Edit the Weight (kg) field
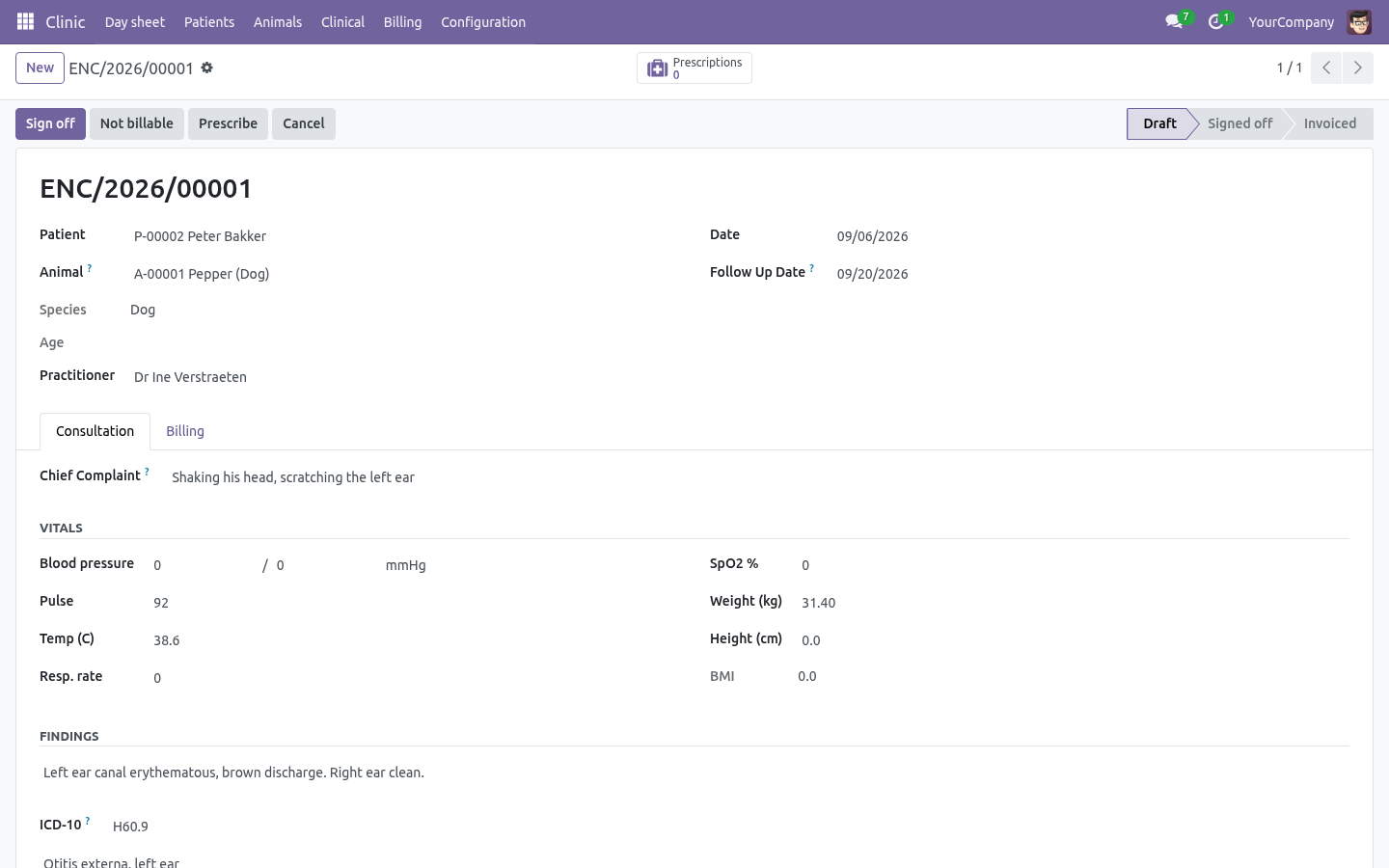Viewport: 1389px width, 868px height. point(1074,603)
